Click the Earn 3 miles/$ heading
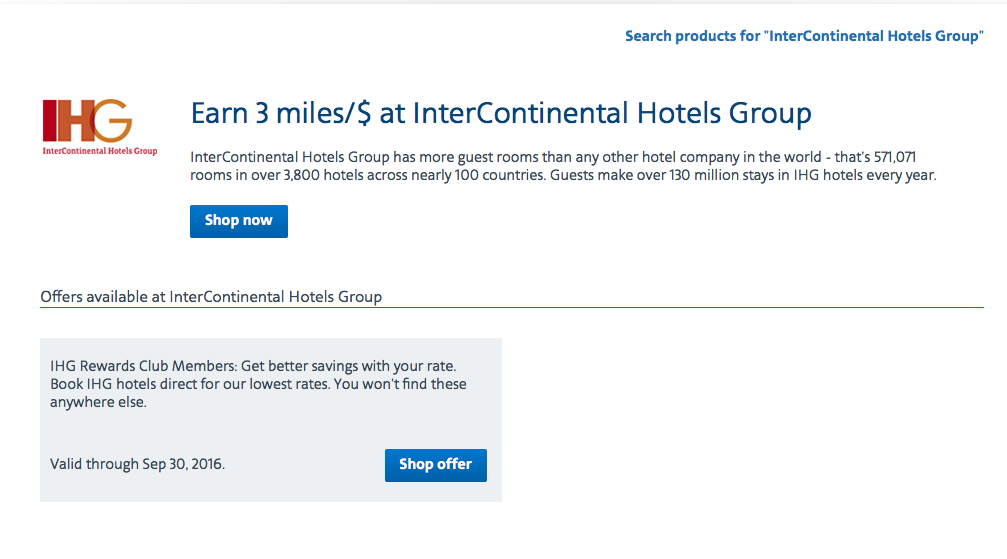 pyautogui.click(x=501, y=114)
